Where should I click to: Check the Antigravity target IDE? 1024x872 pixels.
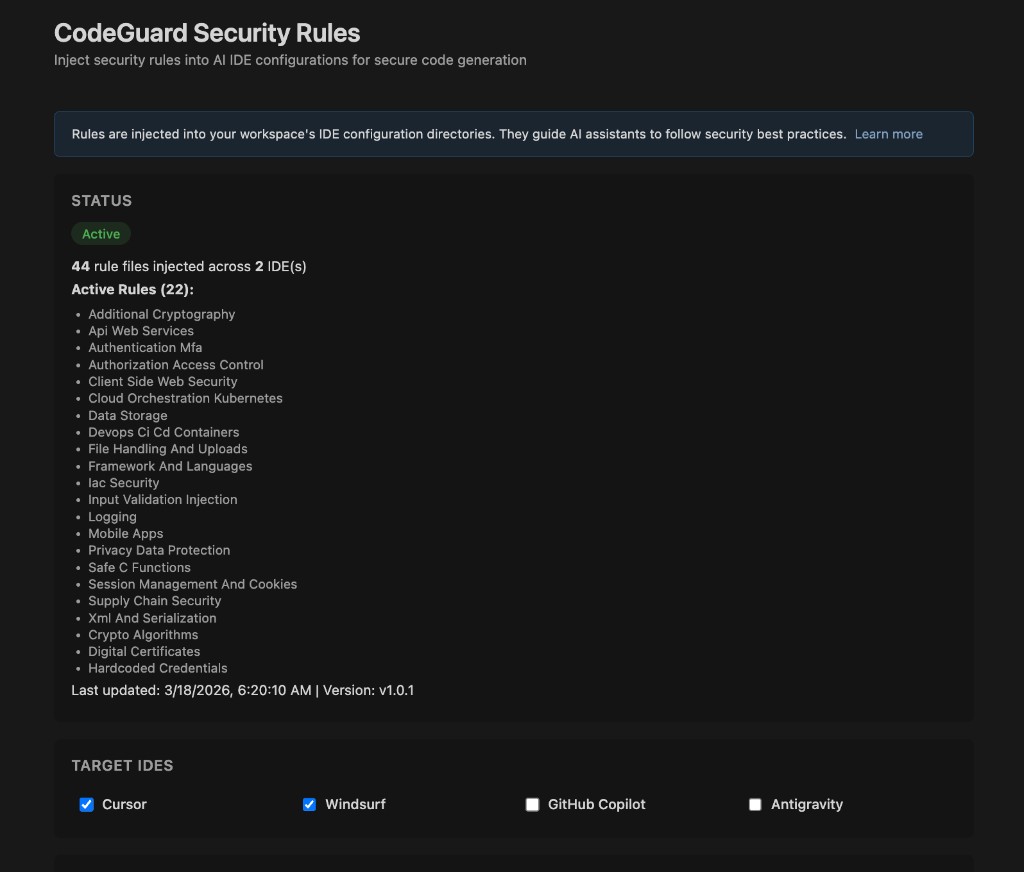[x=755, y=804]
